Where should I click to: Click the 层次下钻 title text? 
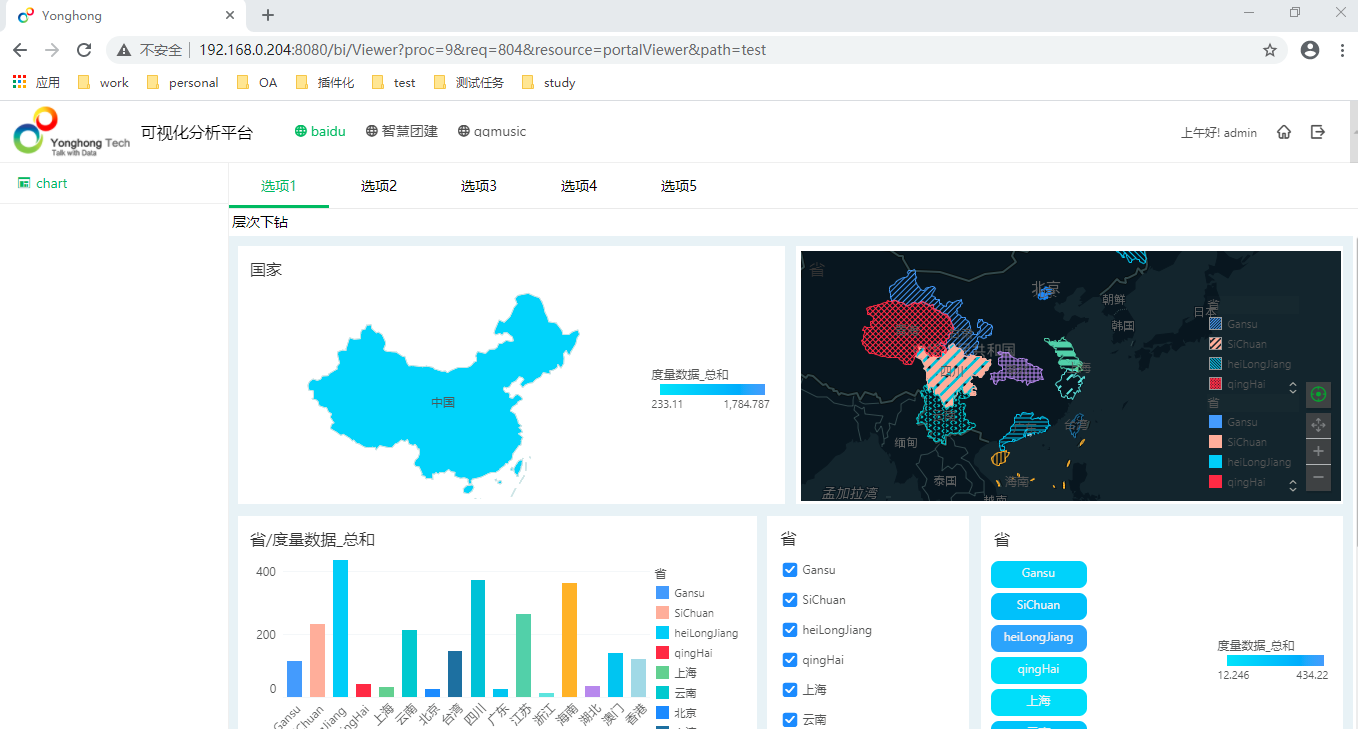click(x=260, y=222)
